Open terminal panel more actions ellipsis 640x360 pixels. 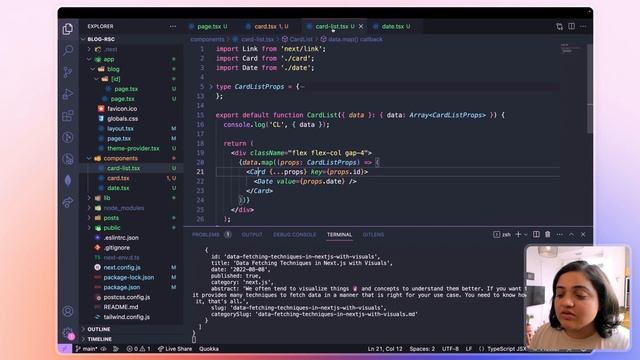[x=560, y=234]
